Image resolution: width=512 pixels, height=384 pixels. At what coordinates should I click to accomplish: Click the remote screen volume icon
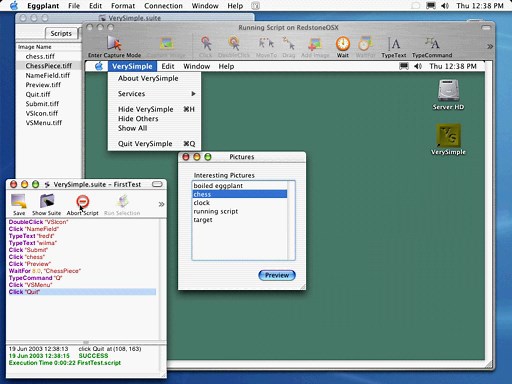418,66
